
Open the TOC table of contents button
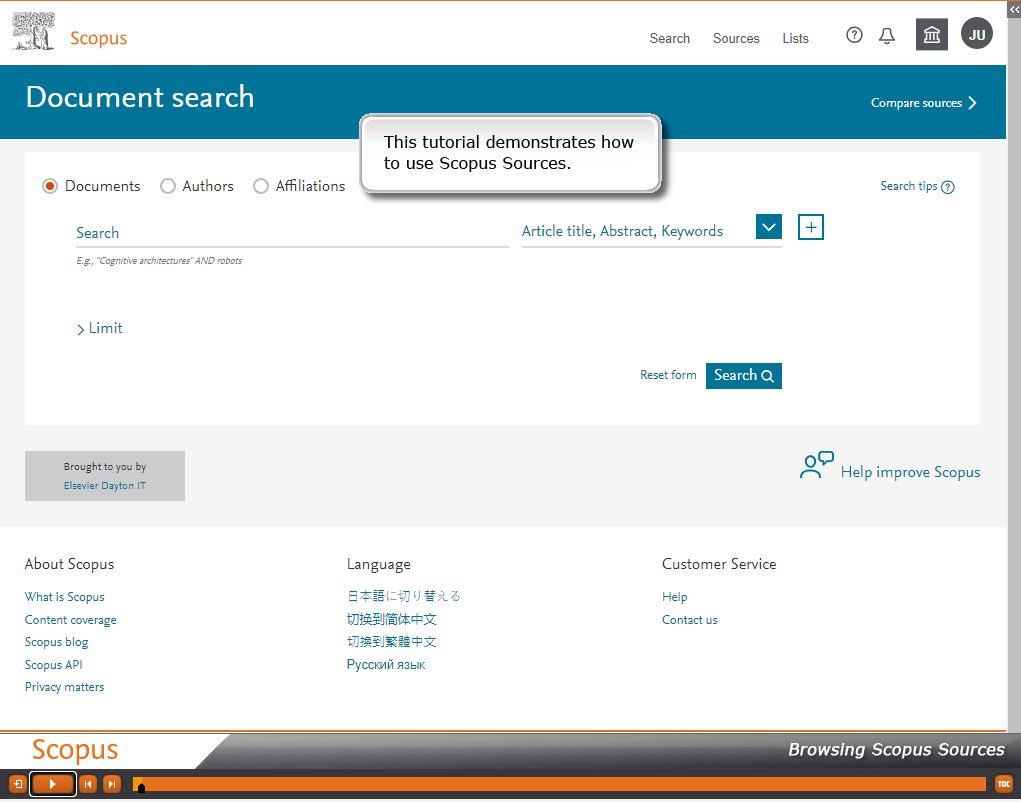[1003, 784]
